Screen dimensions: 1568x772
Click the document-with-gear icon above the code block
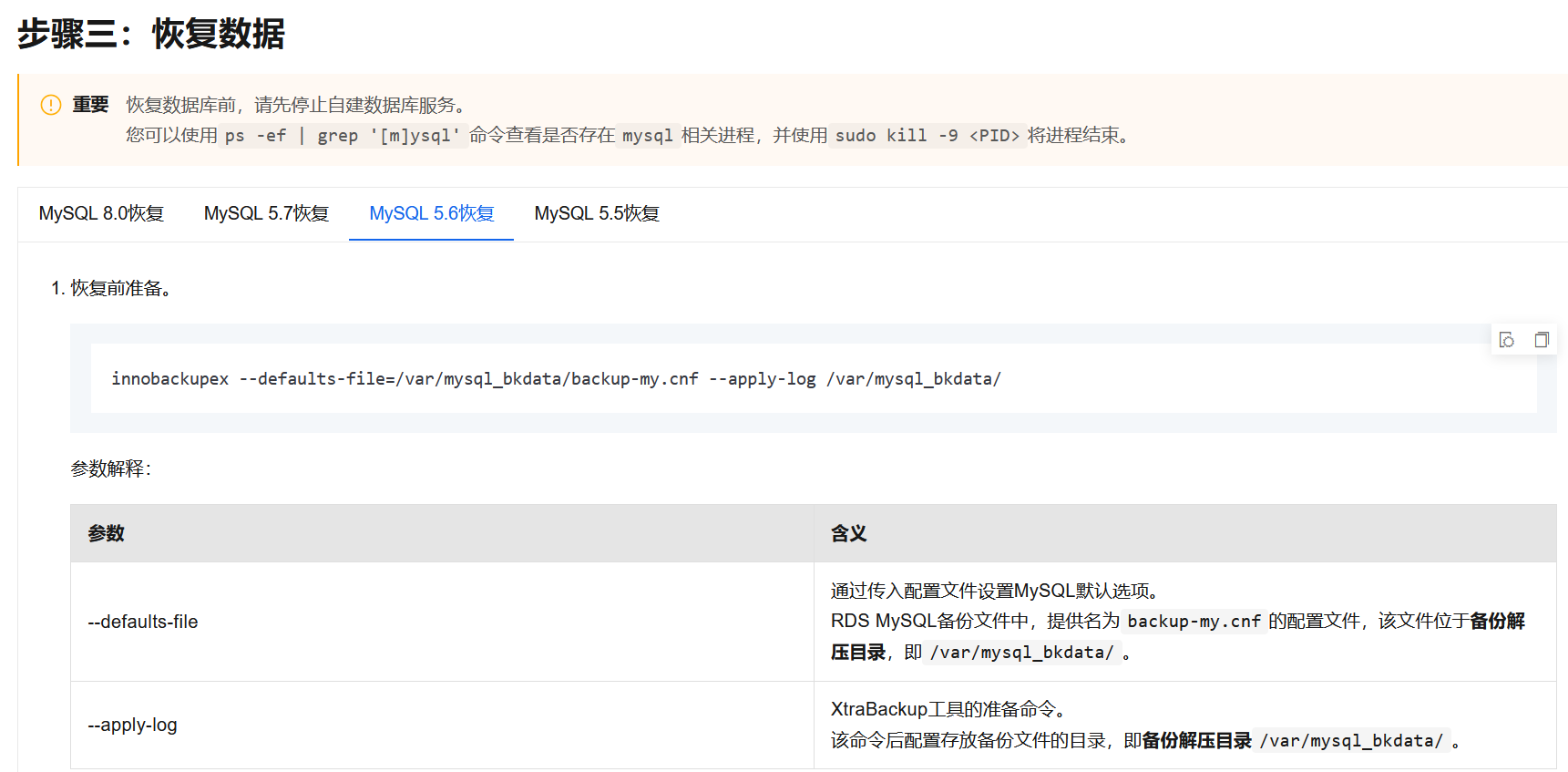[x=1507, y=340]
